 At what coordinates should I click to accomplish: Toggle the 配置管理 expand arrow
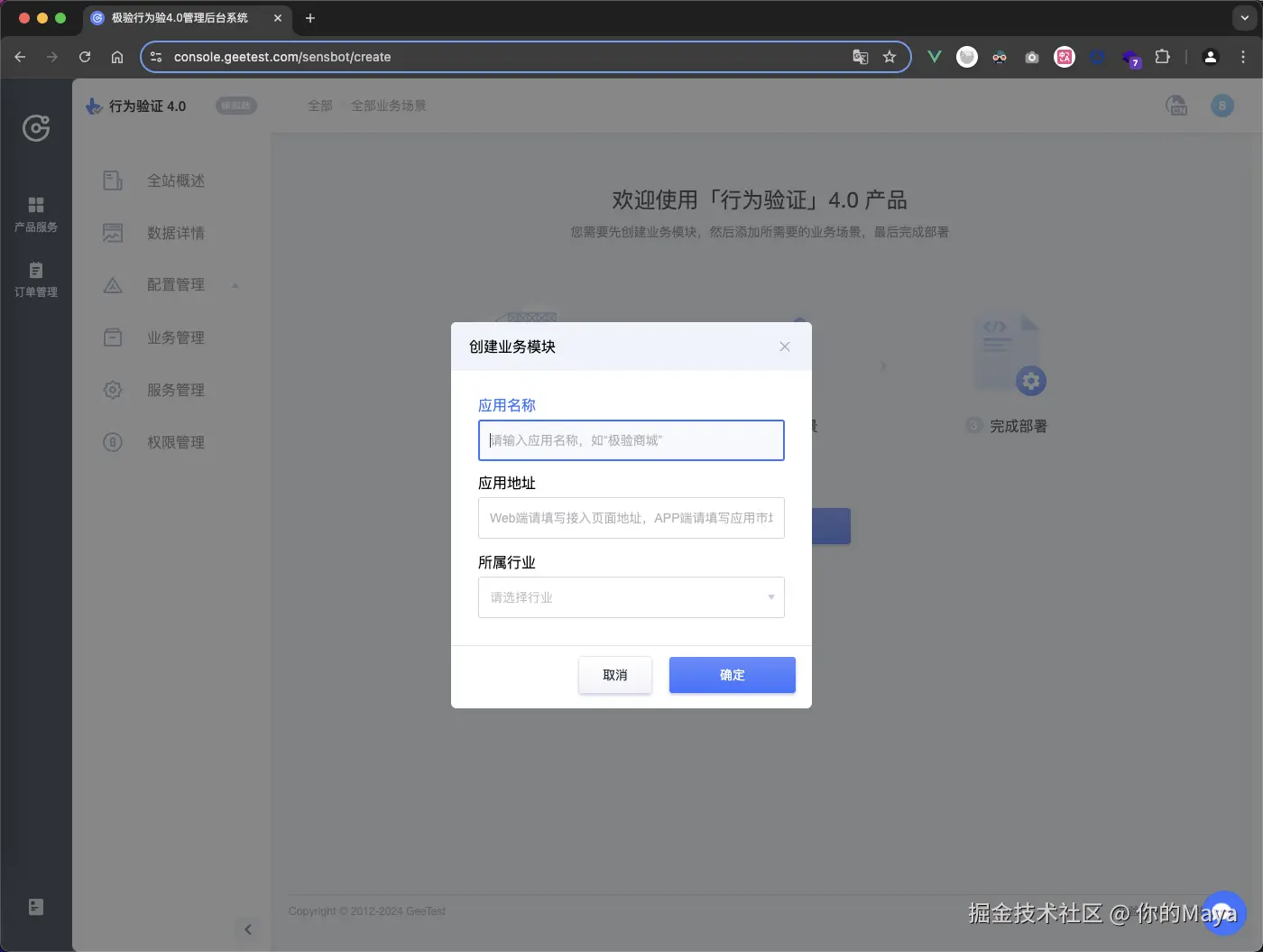pos(235,285)
